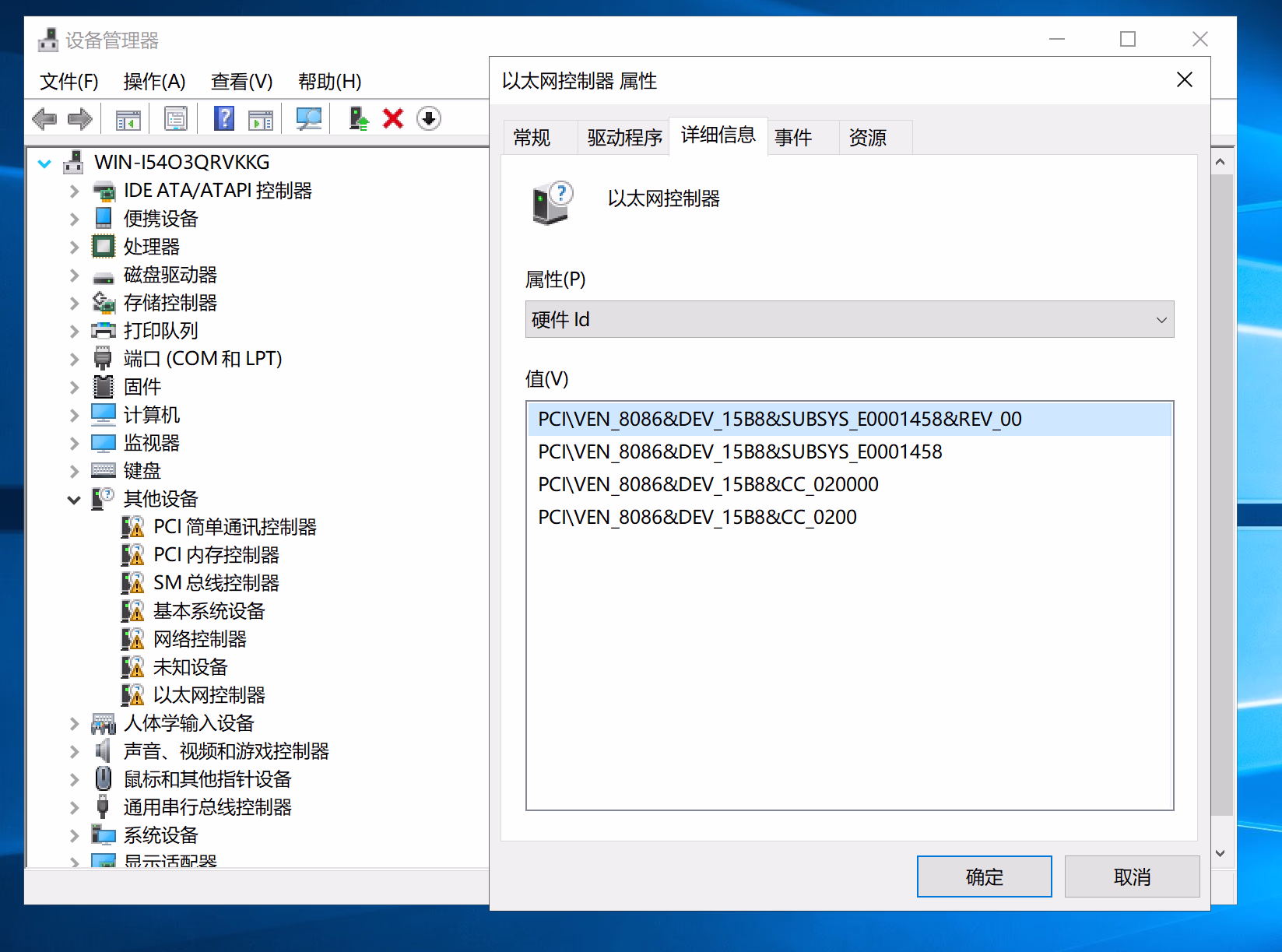Image resolution: width=1282 pixels, height=952 pixels.
Task: Open the 操作(A) menu
Action: 154,82
